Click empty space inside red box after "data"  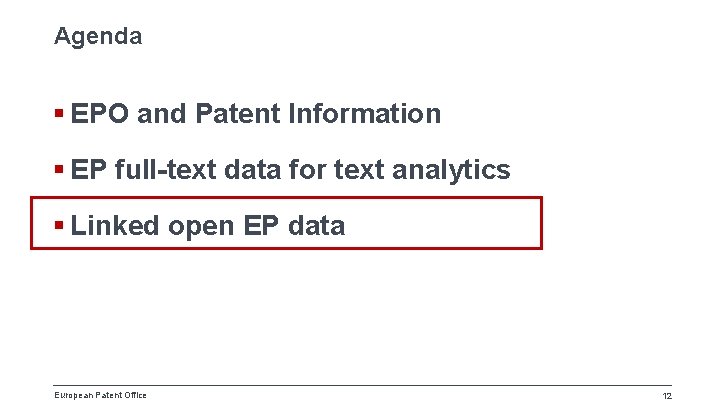pyautogui.click(x=440, y=226)
